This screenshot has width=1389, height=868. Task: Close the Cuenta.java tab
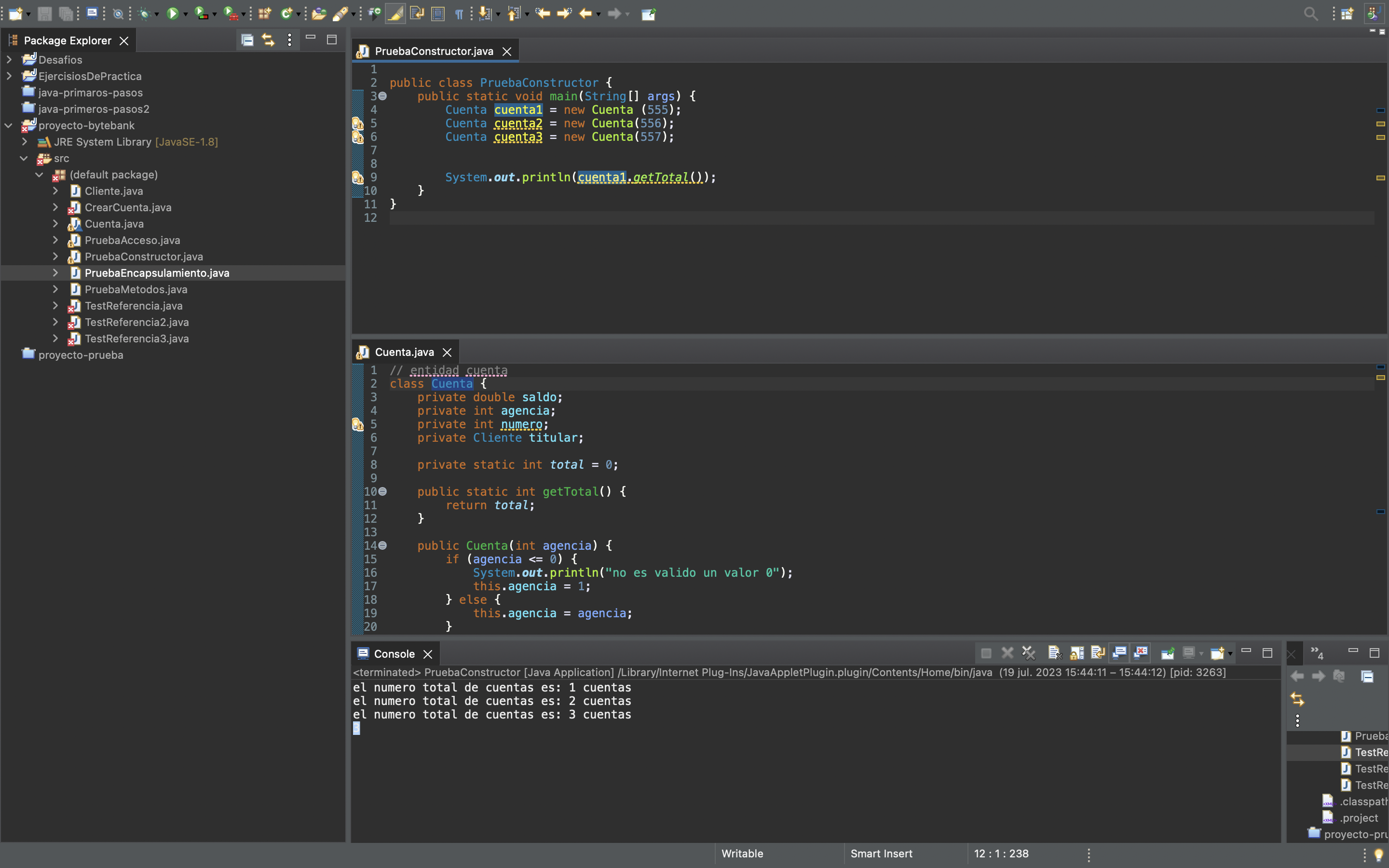pos(447,353)
